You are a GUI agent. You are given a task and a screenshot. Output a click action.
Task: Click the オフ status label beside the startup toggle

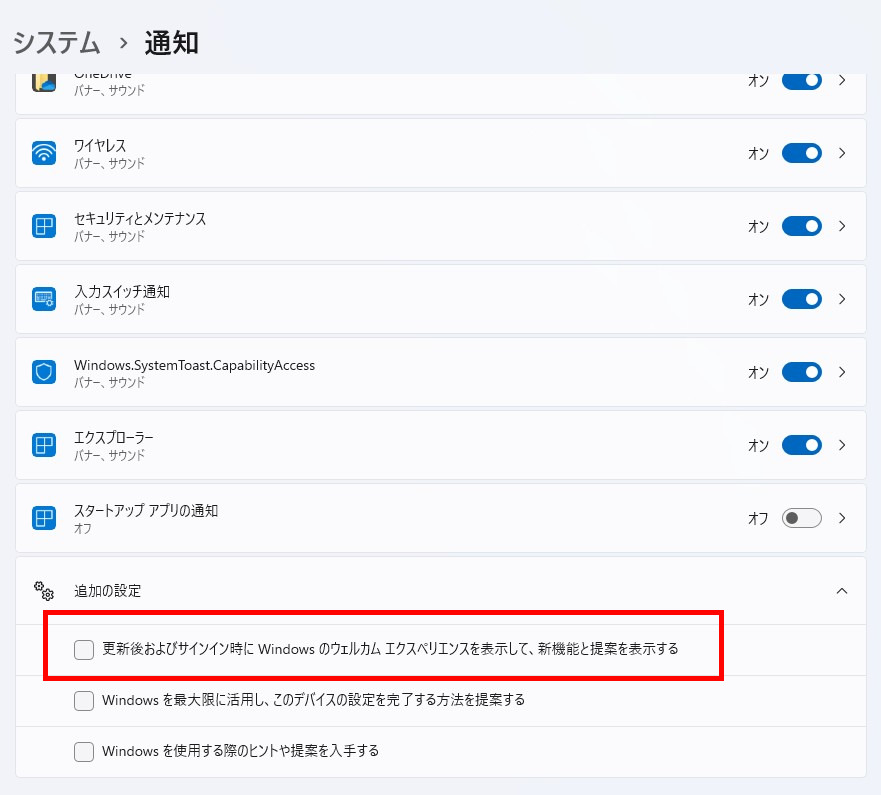(759, 519)
